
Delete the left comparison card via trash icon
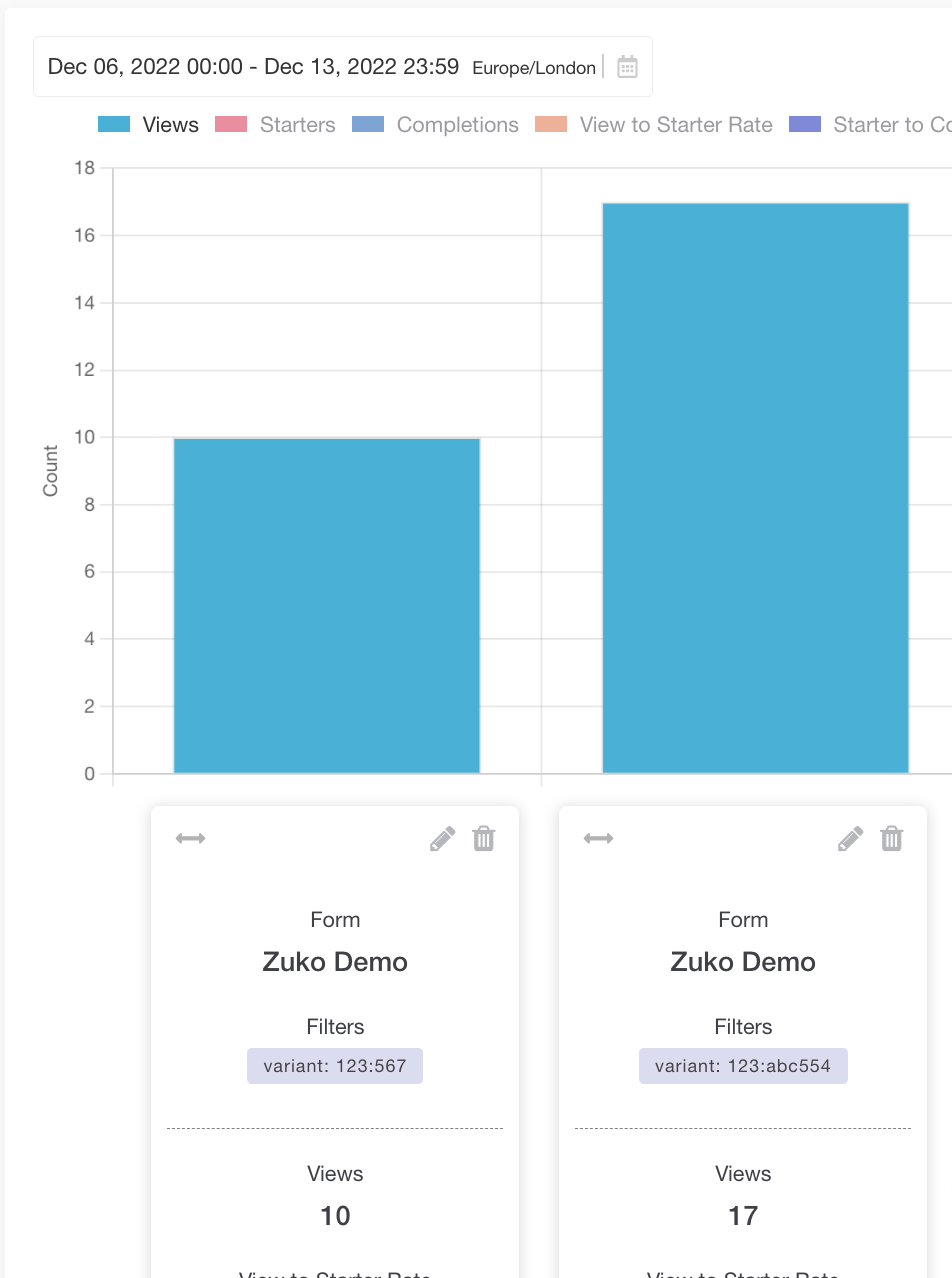click(x=484, y=838)
